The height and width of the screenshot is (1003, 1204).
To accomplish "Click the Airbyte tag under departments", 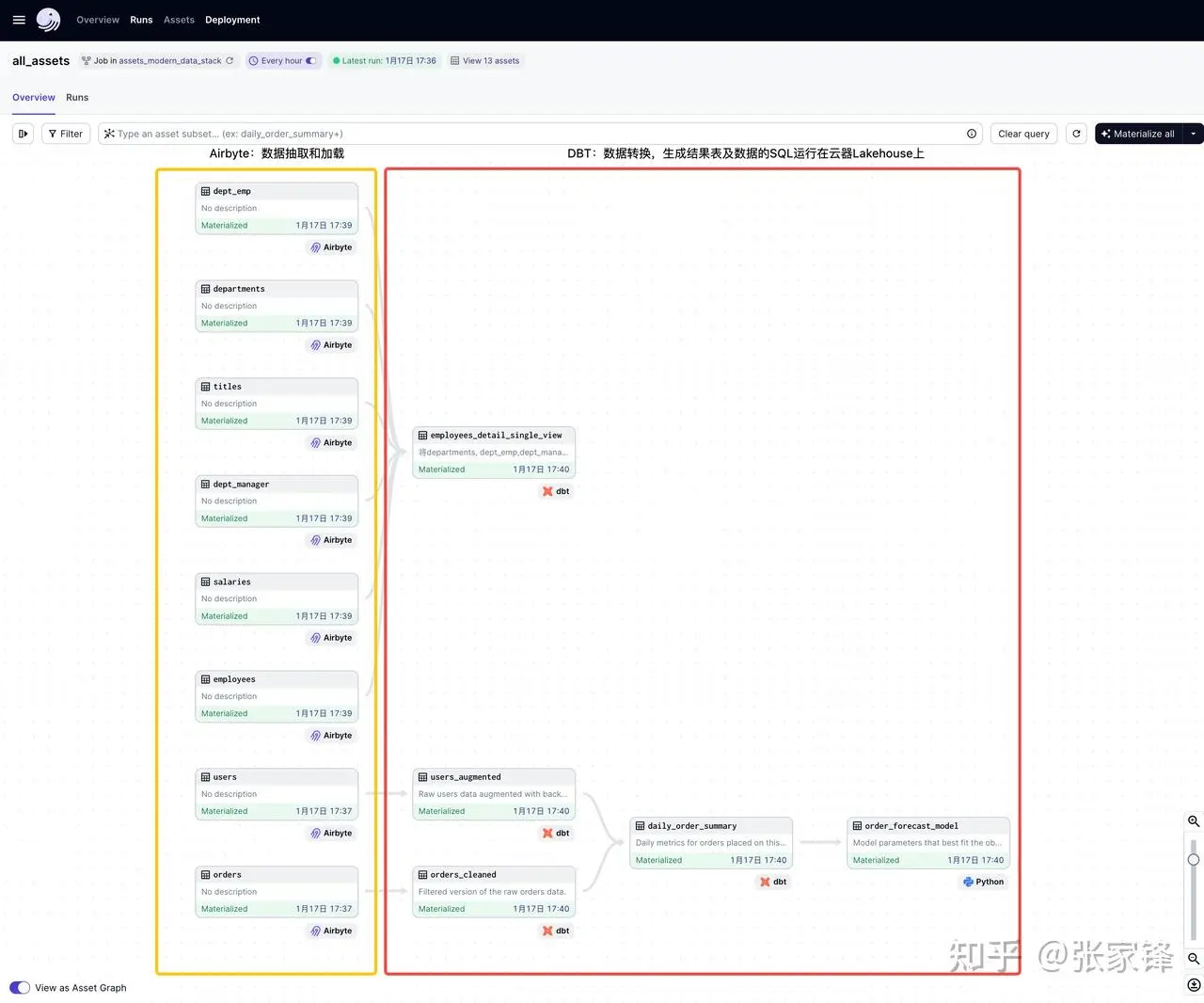I will click(331, 345).
